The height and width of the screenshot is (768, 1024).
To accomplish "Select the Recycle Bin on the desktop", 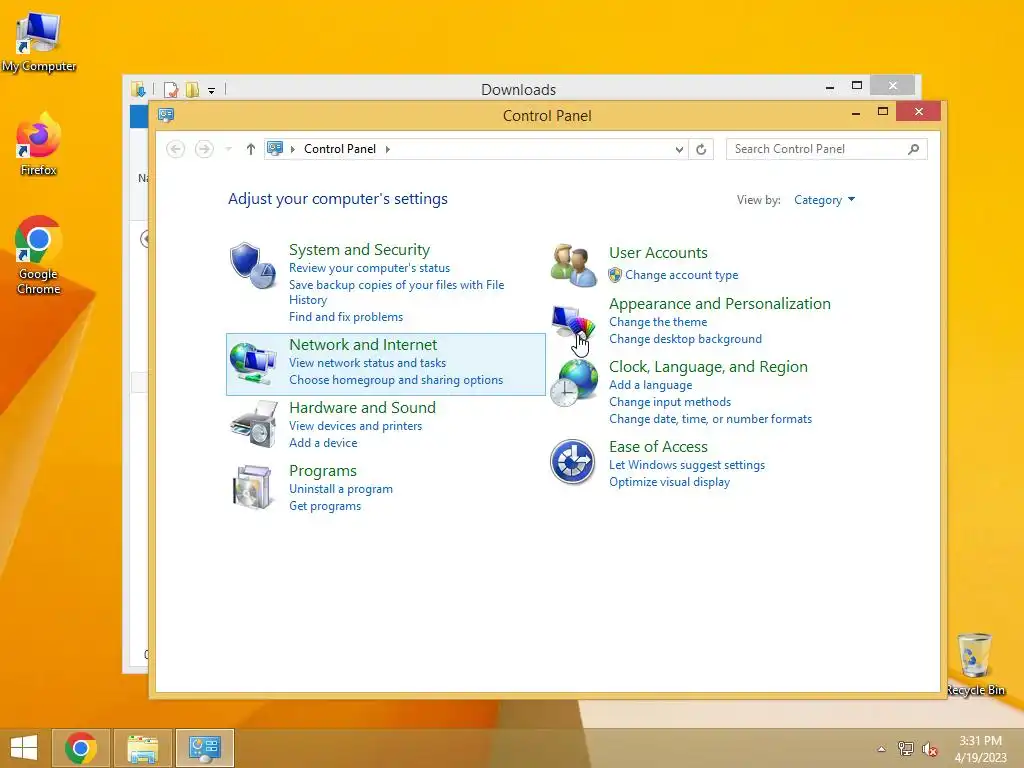I will 975,664.
